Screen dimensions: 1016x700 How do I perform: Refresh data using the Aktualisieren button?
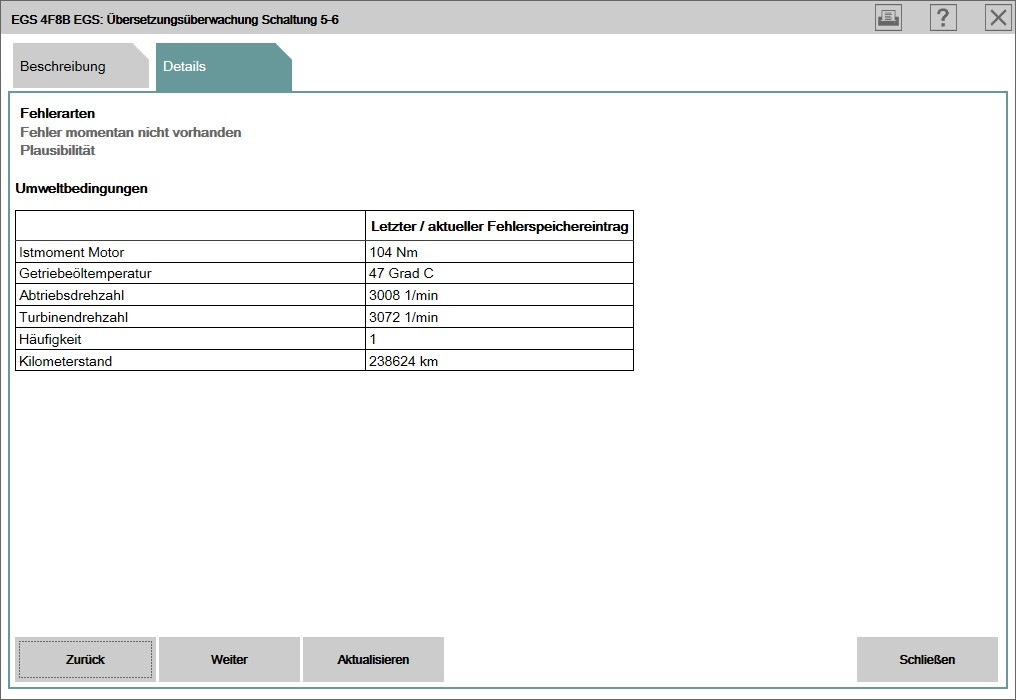[x=373, y=660]
